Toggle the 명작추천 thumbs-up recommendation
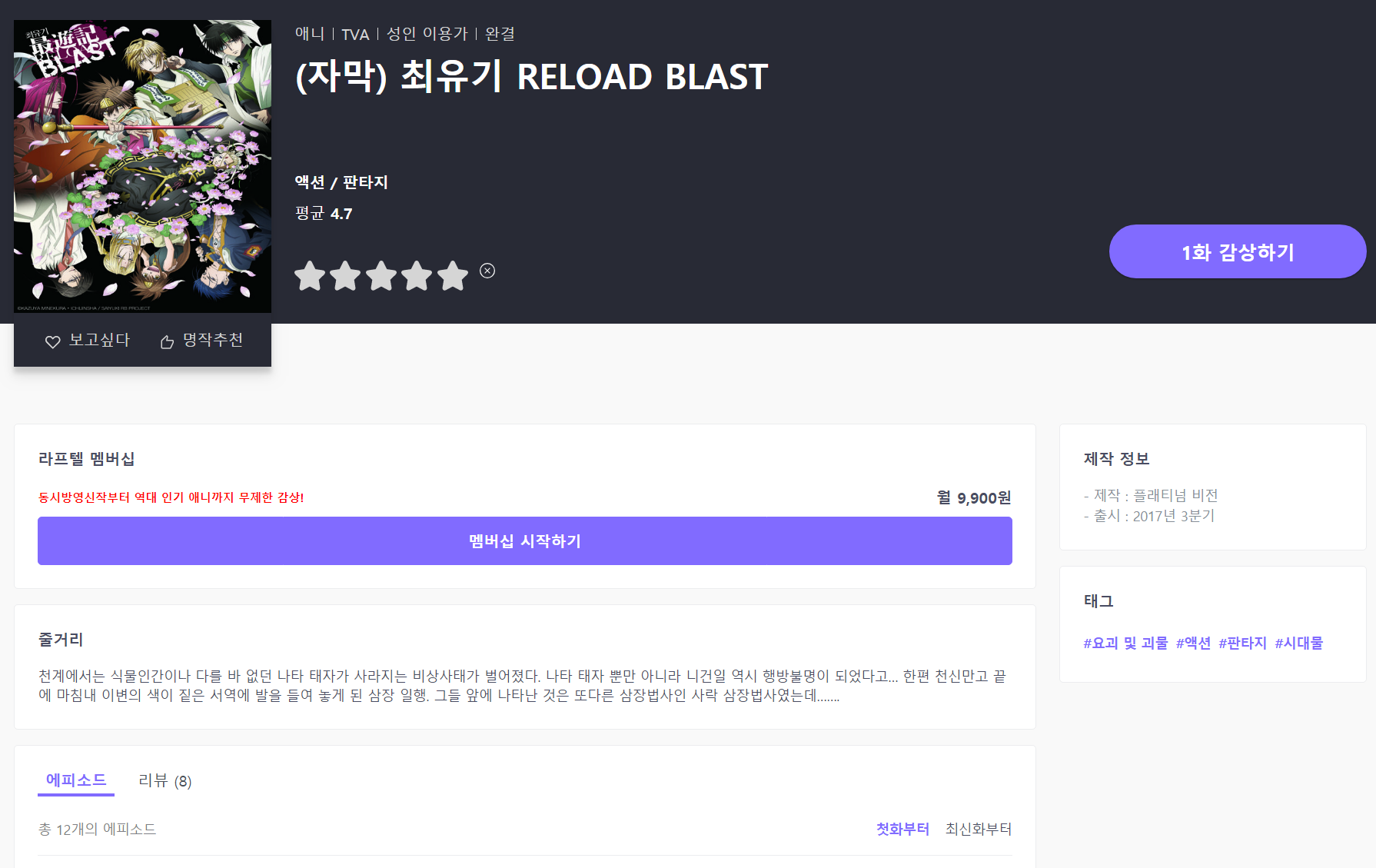 [201, 341]
